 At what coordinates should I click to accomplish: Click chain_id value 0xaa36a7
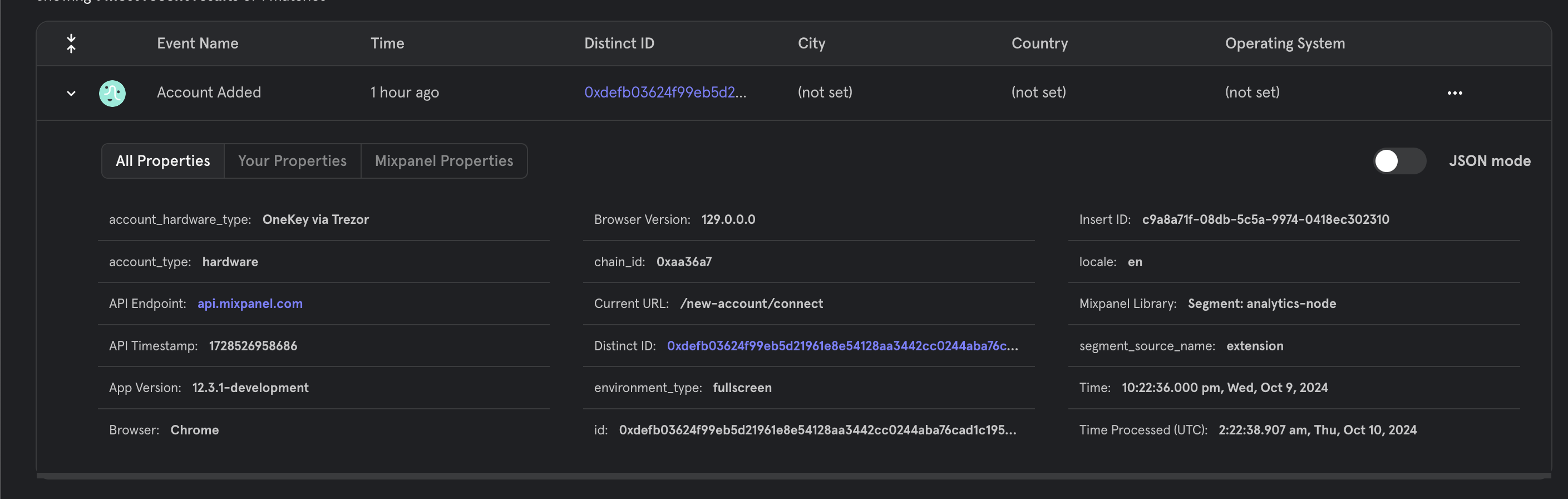(683, 261)
